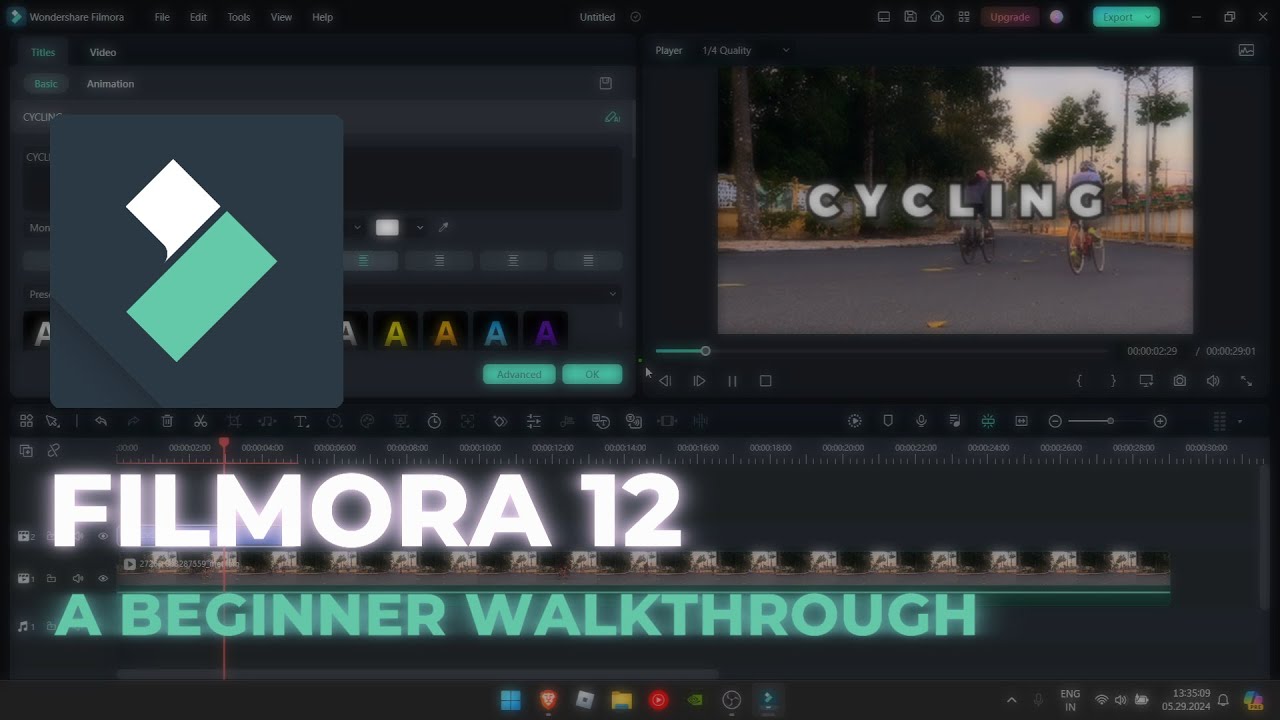Add a keyframe with the diamond icon
This screenshot has height=720, width=1280.
coord(500,422)
